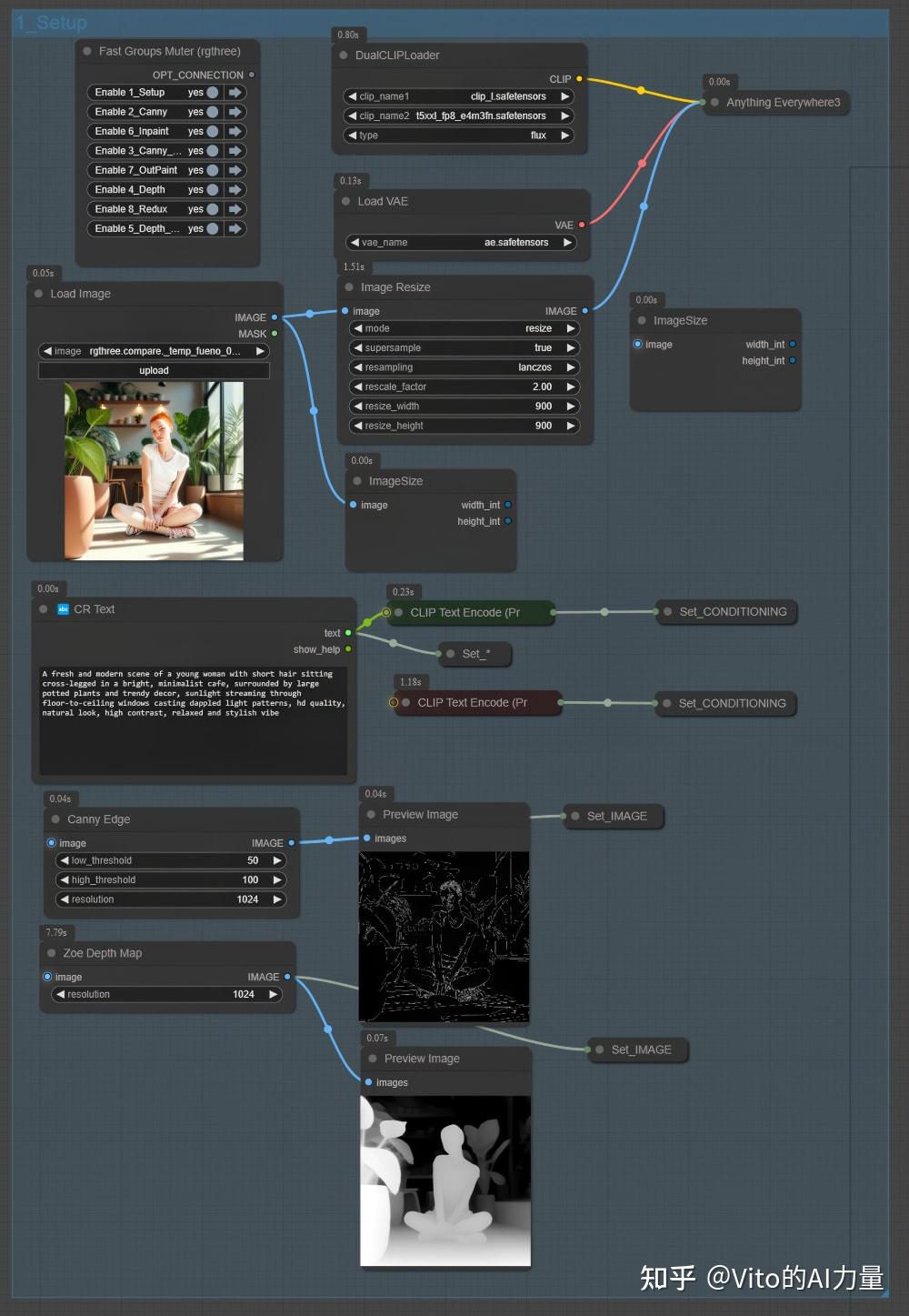Click the upload button on Load Image
This screenshot has width=909, height=1316.
(x=154, y=370)
